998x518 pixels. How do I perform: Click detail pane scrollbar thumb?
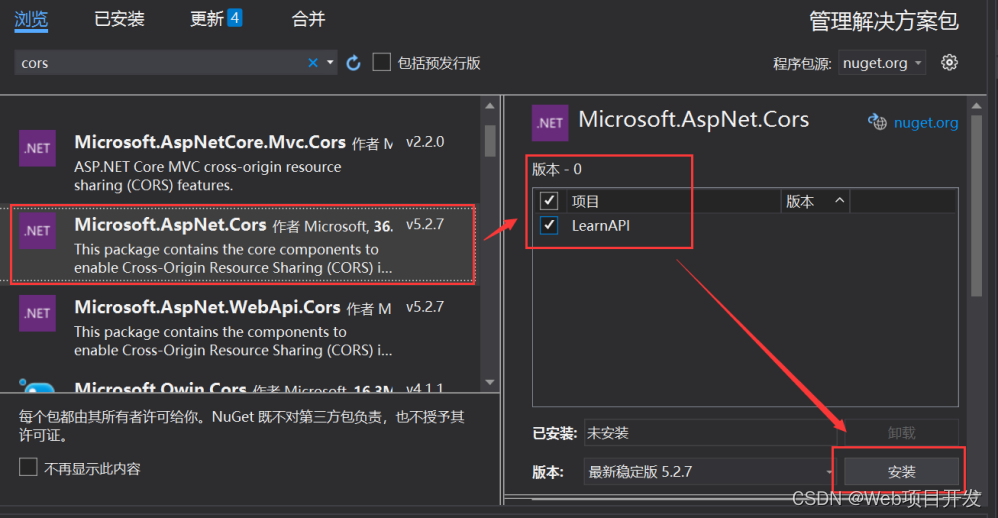(976, 206)
